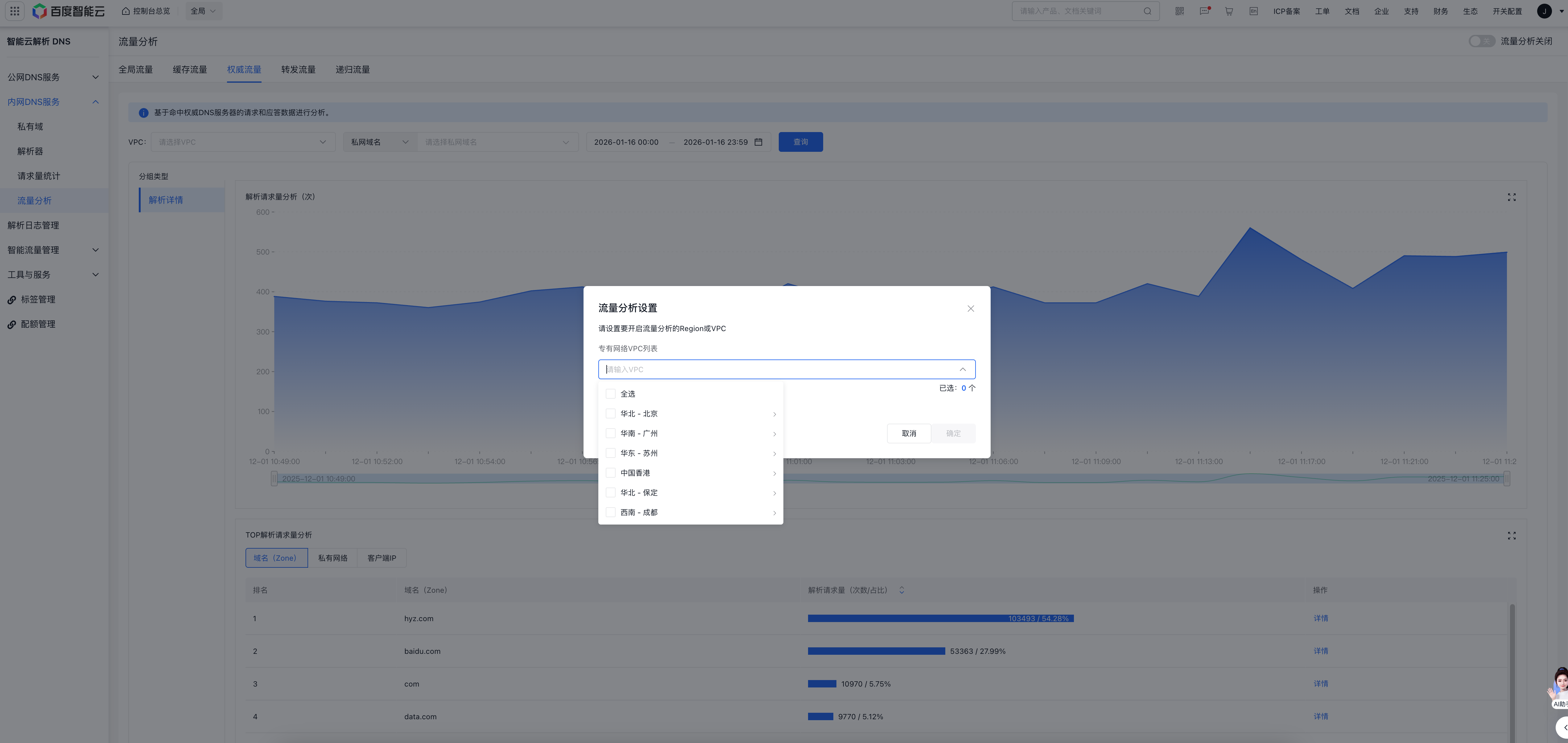Check the 中国香港 region checkbox

[x=611, y=473]
